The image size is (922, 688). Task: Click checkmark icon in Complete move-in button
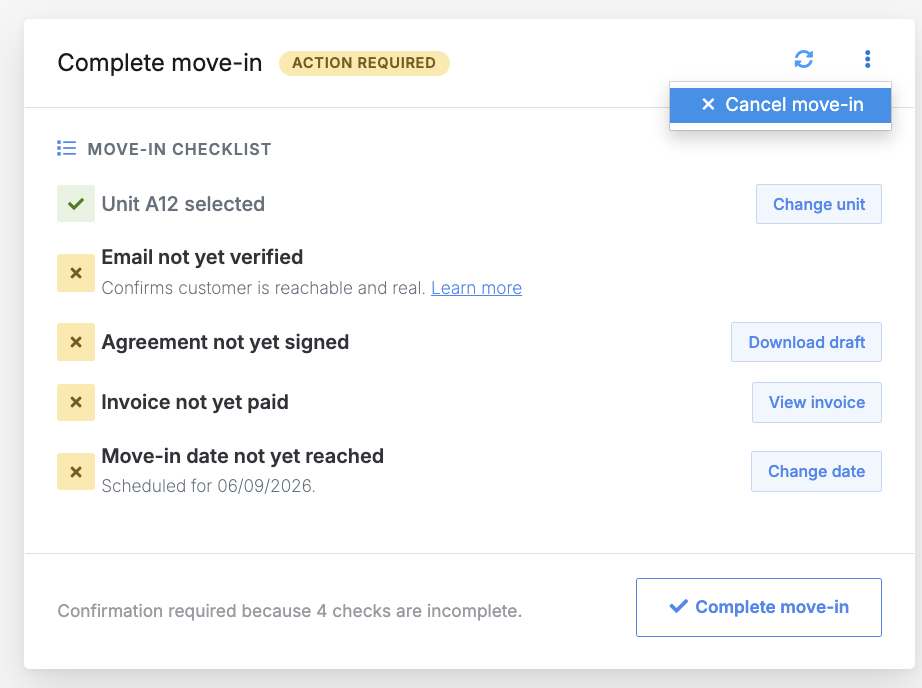(x=679, y=606)
